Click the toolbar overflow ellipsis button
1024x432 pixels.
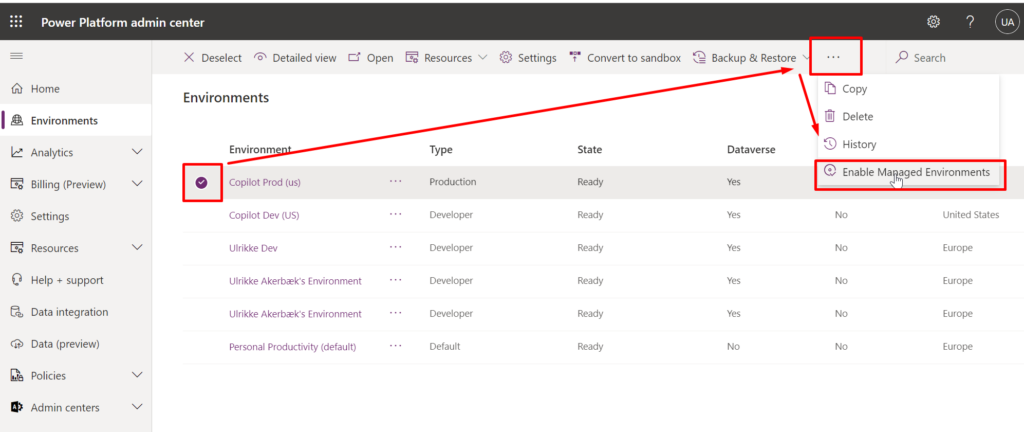coord(833,57)
